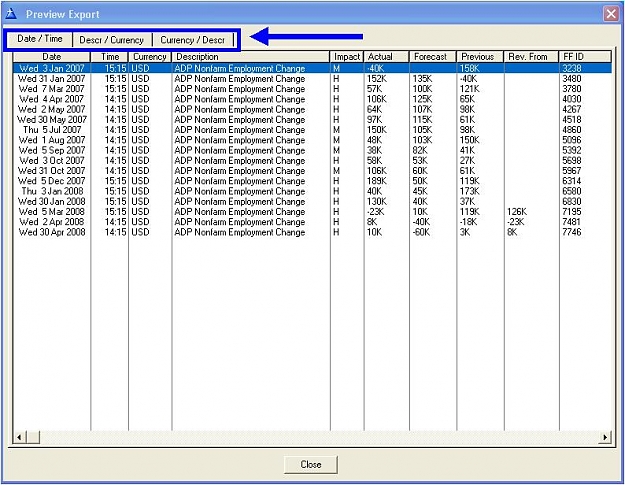Click FF ID value 3780
Viewport: 625px width, 485px height.
[572, 89]
